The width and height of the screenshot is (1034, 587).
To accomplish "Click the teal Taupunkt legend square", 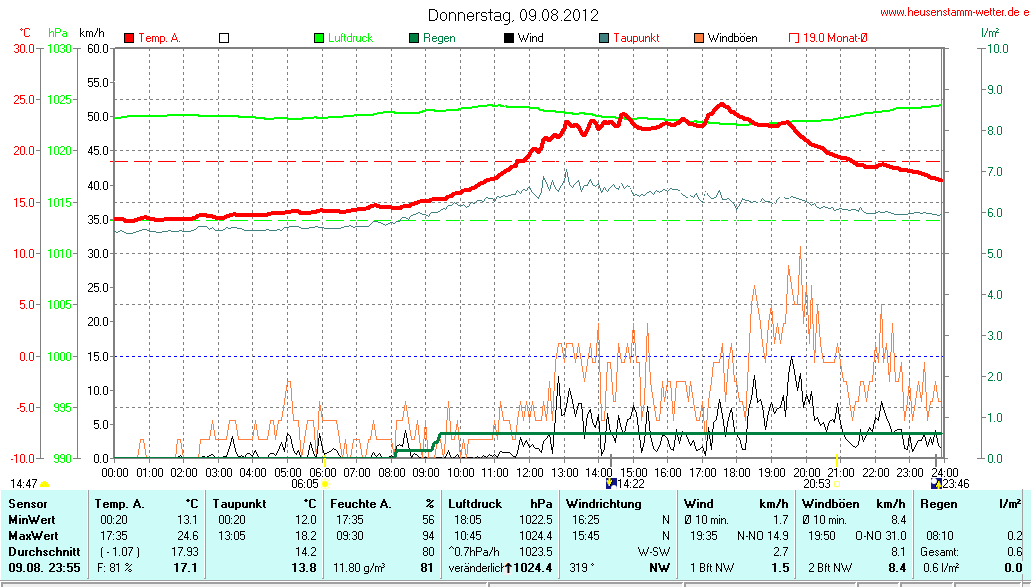I will (x=604, y=38).
